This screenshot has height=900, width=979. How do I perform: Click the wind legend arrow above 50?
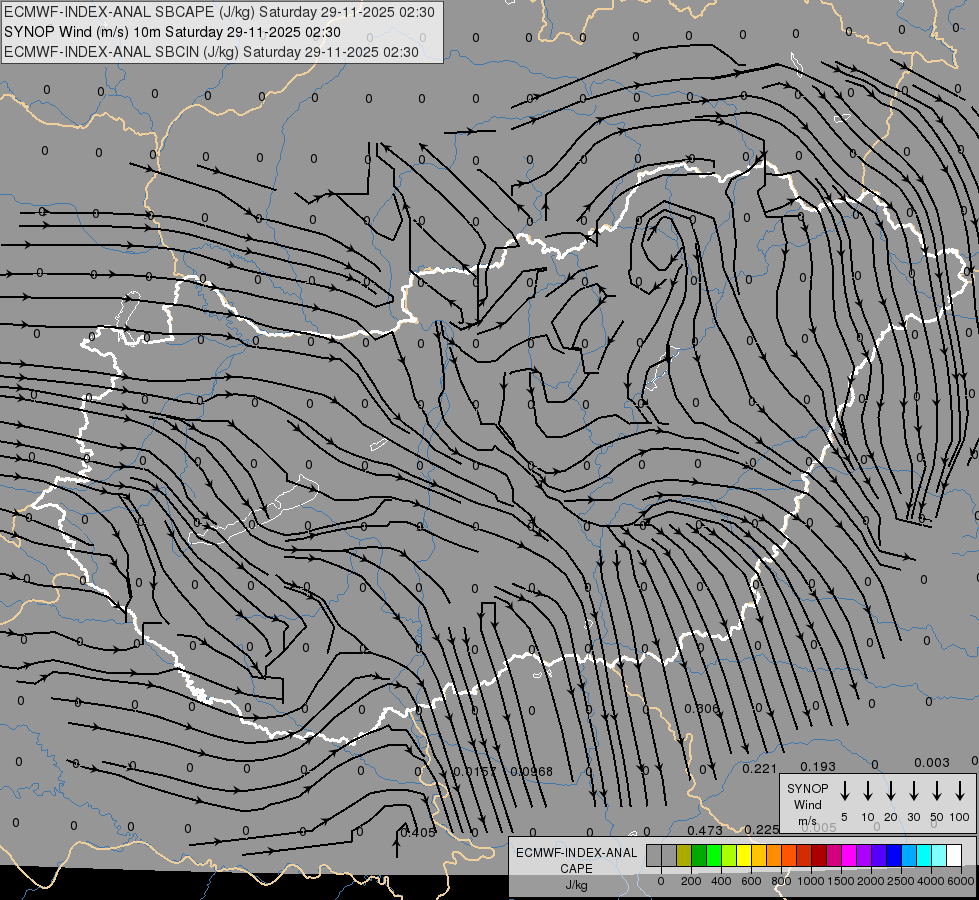coord(937,790)
